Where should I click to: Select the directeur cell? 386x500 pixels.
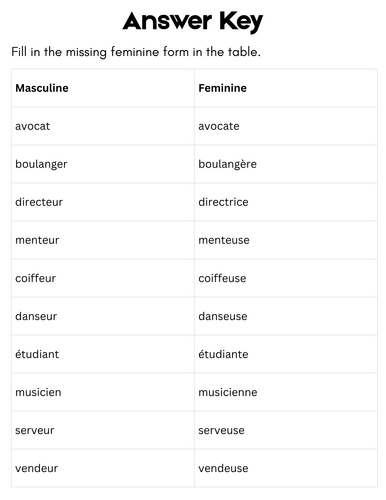pos(103,202)
